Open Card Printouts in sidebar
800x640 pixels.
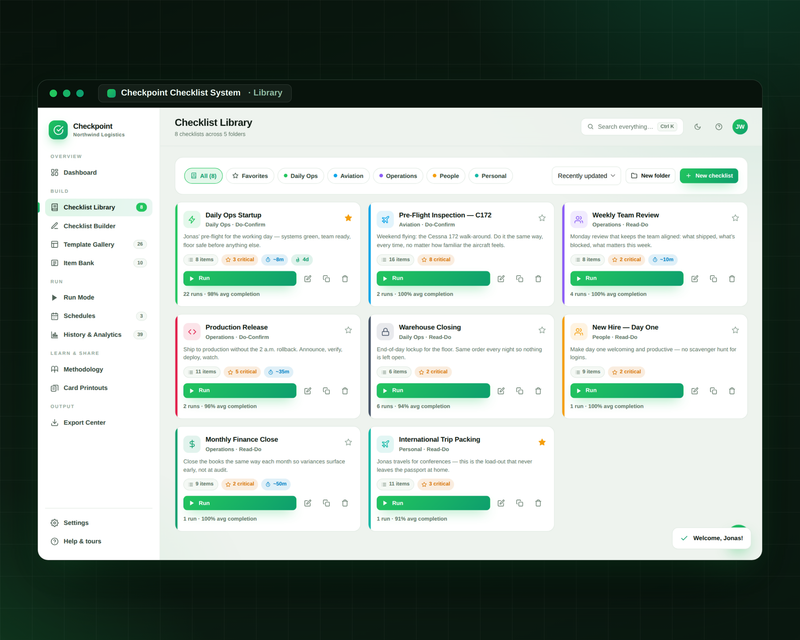point(98,388)
